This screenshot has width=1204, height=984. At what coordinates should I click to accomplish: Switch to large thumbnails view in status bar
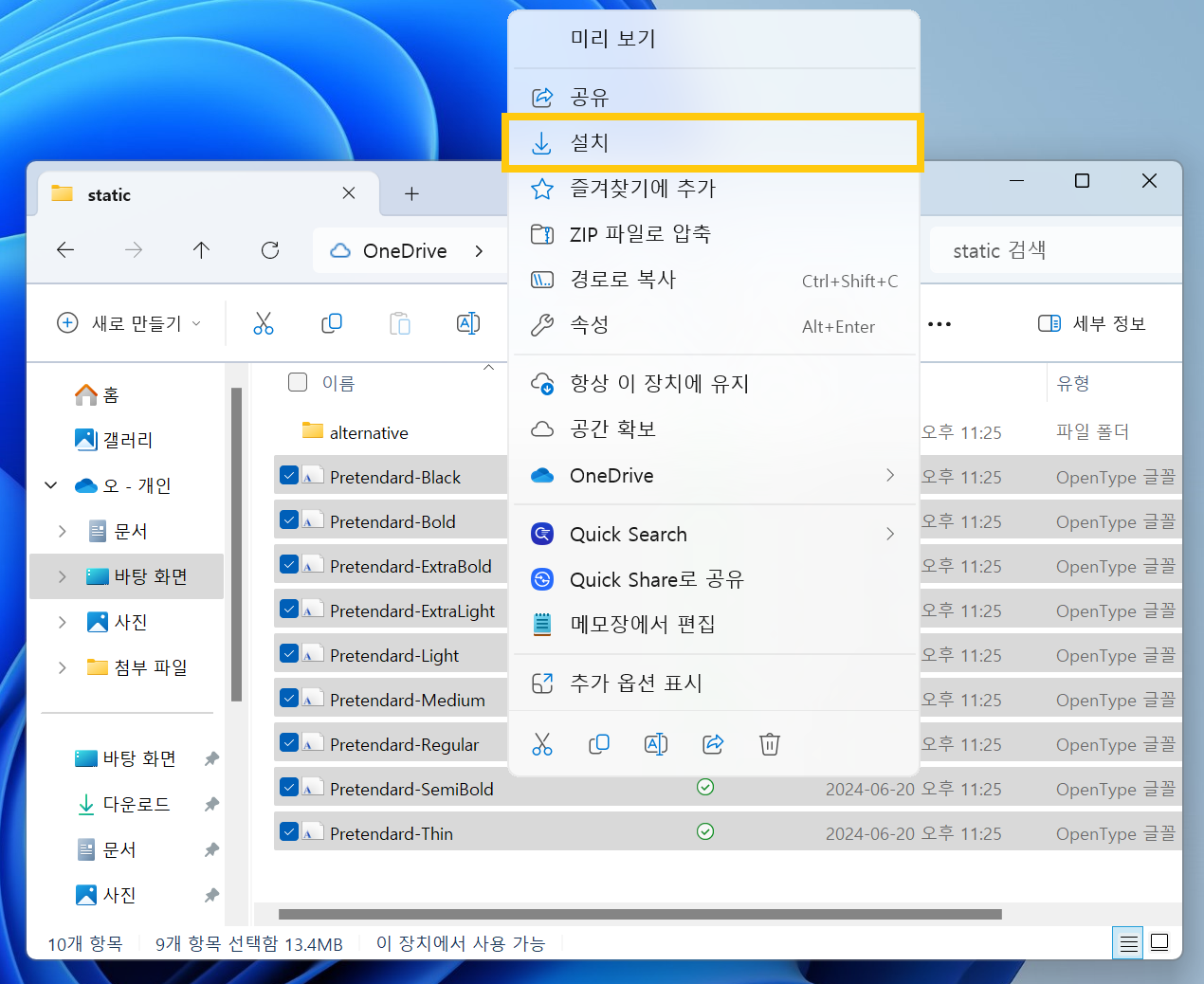[x=1159, y=943]
